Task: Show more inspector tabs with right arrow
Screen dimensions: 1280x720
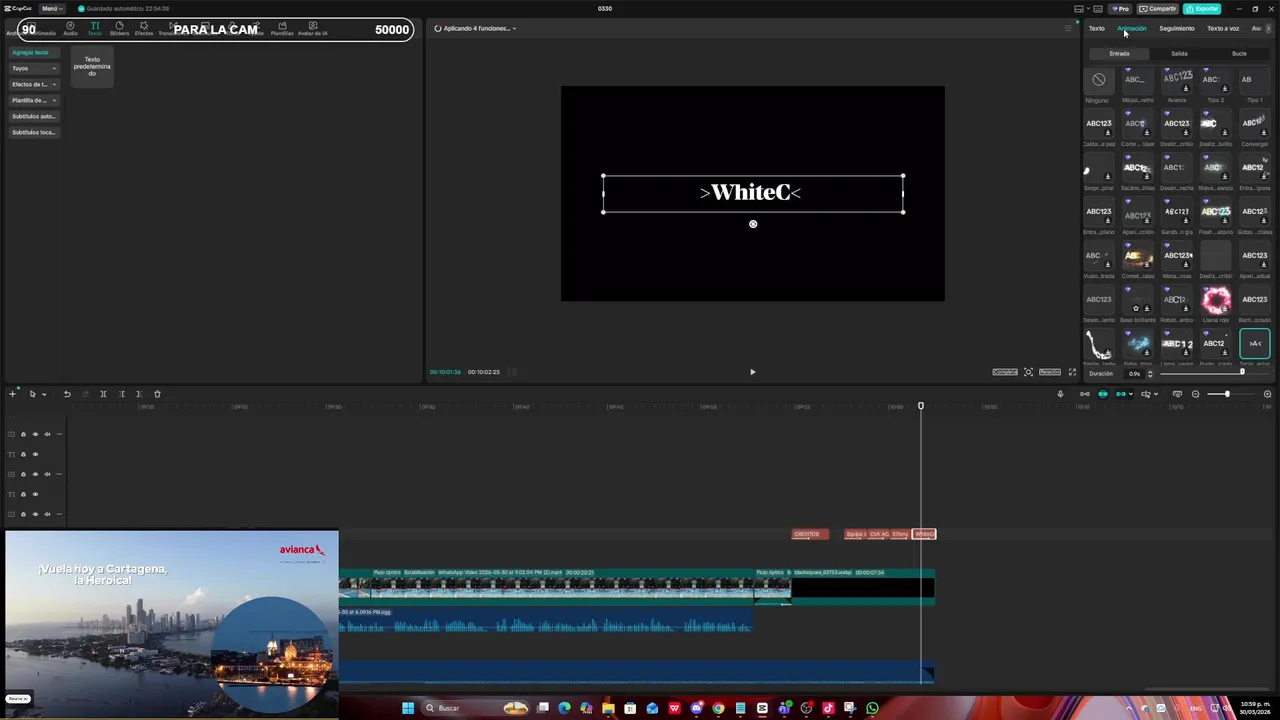Action: 1269,28
